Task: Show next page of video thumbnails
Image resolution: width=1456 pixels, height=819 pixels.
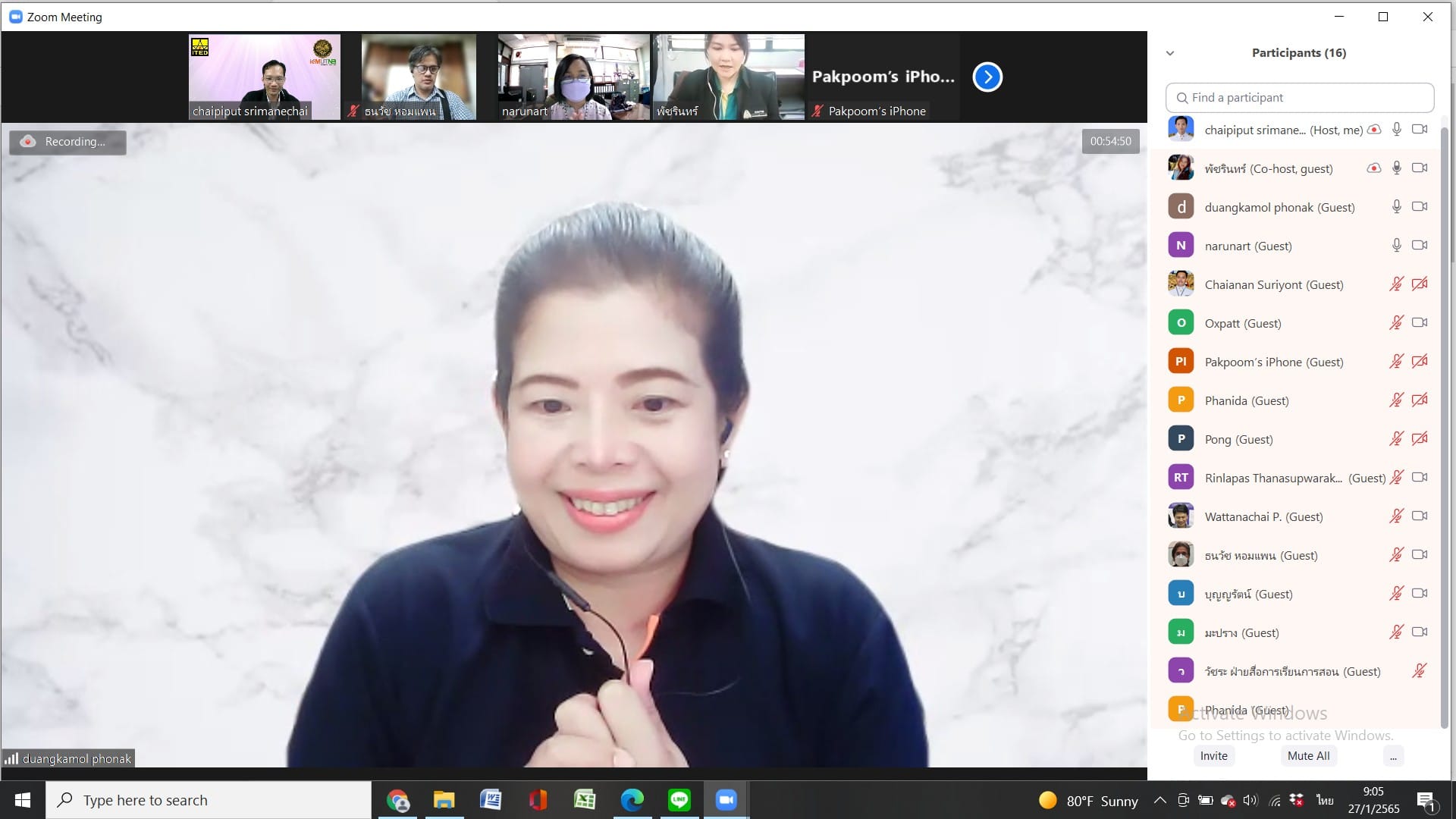Action: (987, 77)
